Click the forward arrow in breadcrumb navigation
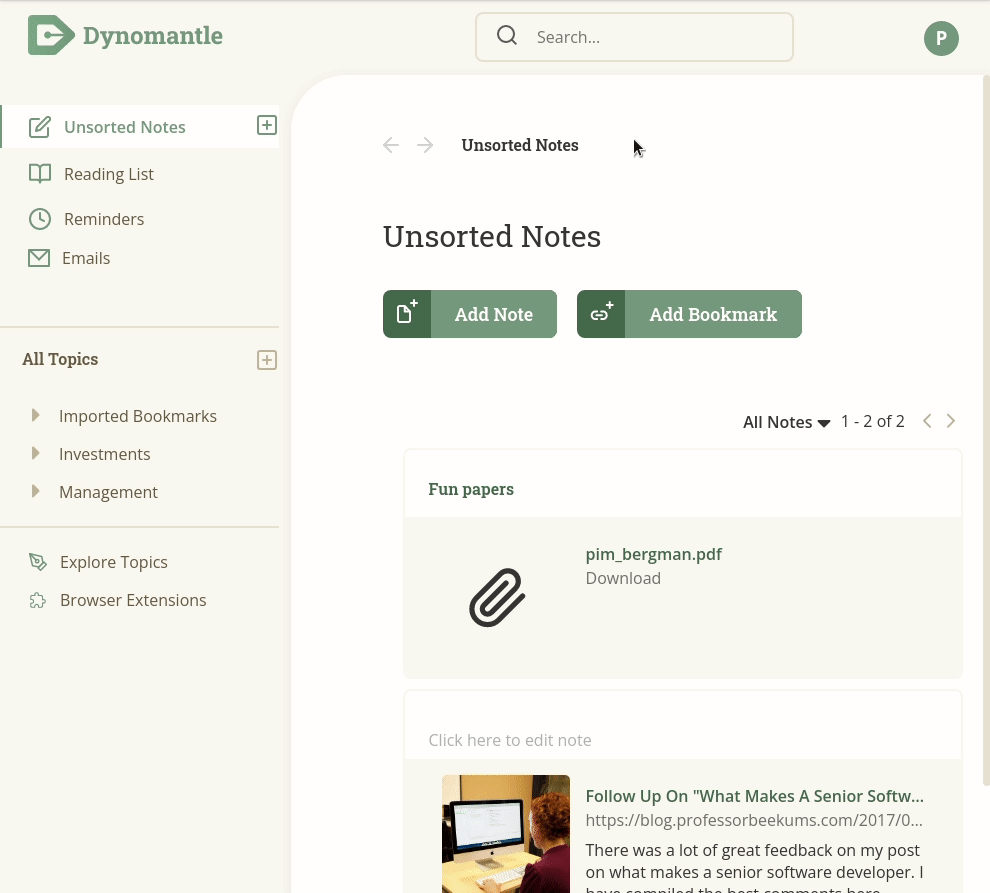The height and width of the screenshot is (893, 990). [425, 145]
